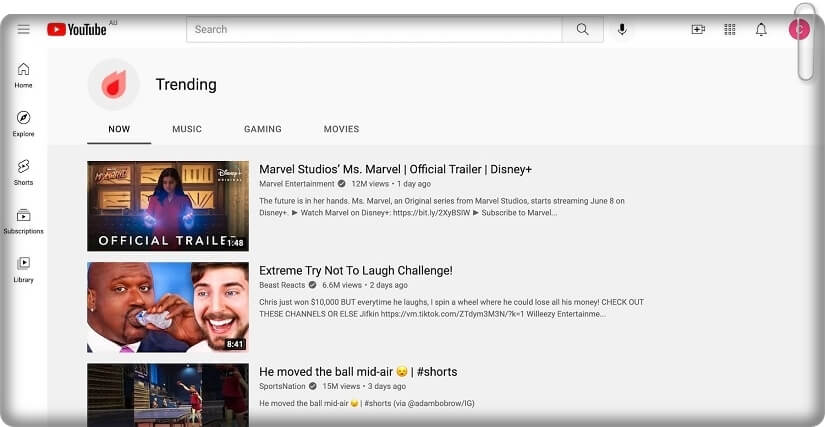The height and width of the screenshot is (427, 825).
Task: Click the page scrollbar thumb
Action: [806, 42]
